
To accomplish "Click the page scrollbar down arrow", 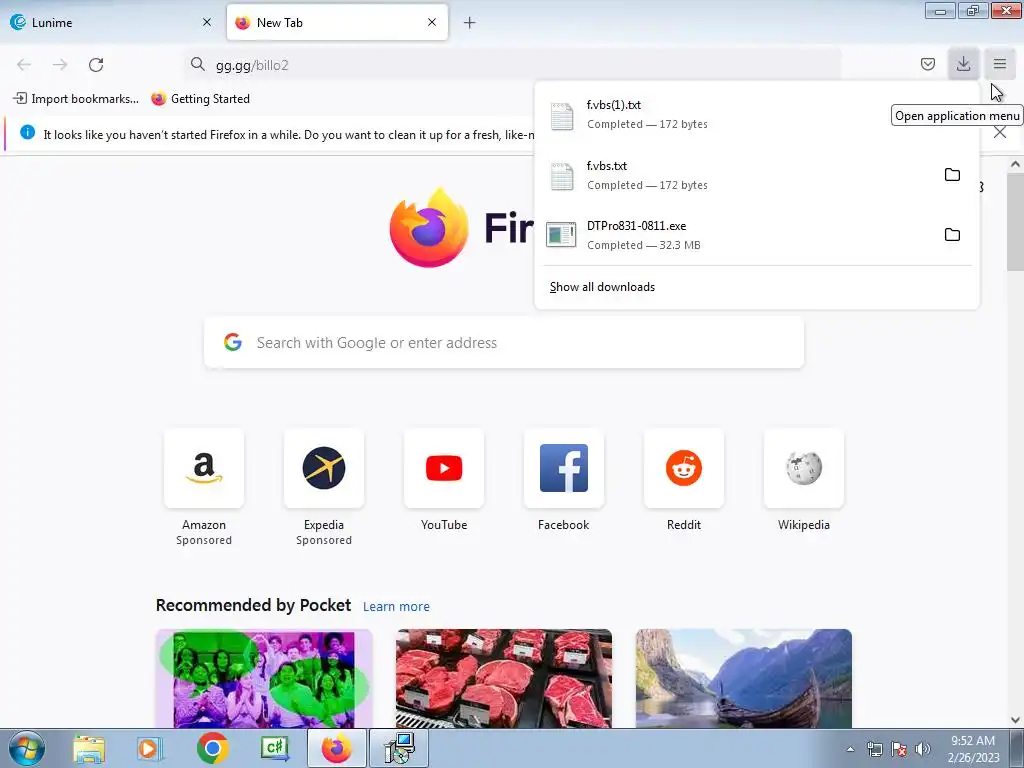I will pyautogui.click(x=1015, y=720).
